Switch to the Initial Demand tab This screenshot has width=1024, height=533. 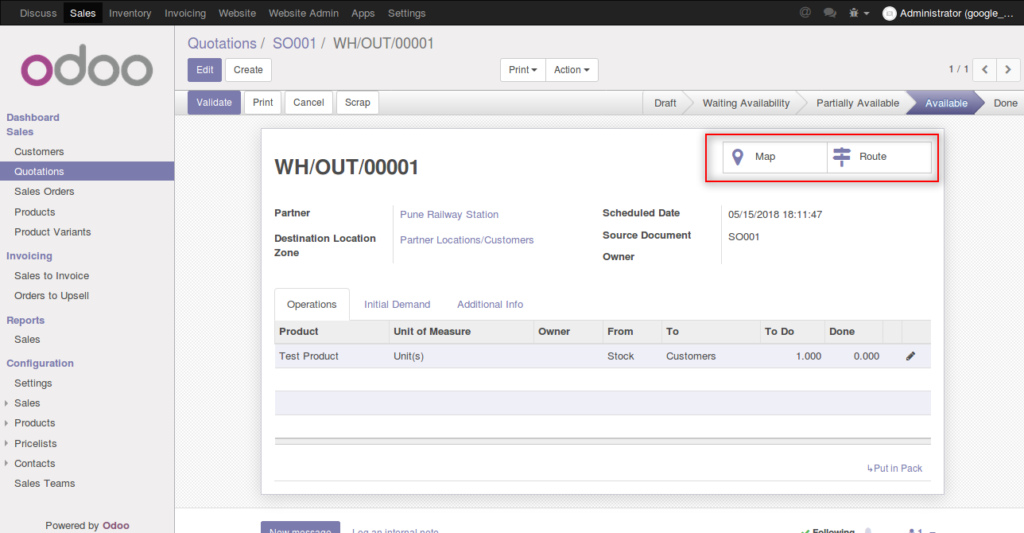click(397, 304)
